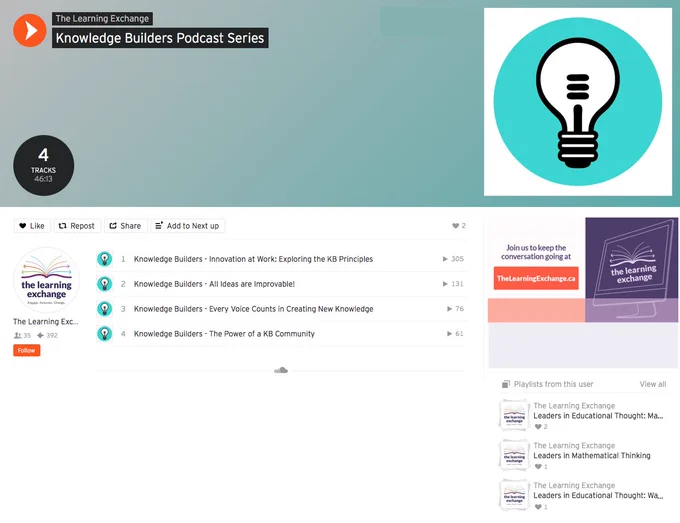
Task: Open track Innovation at Work: Exploring the KB Principles
Action: tap(253, 259)
